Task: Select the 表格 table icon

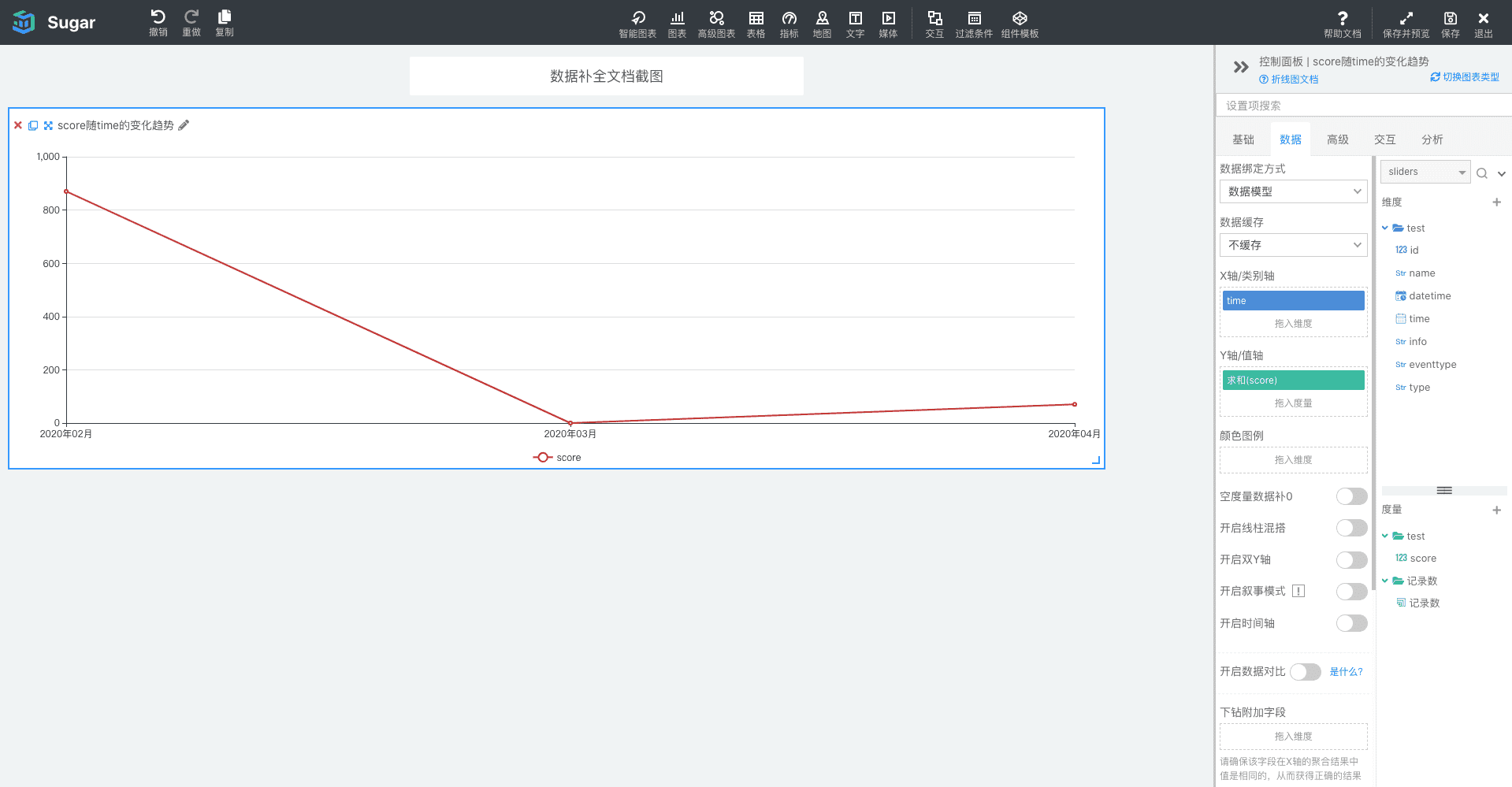Action: pos(756,24)
